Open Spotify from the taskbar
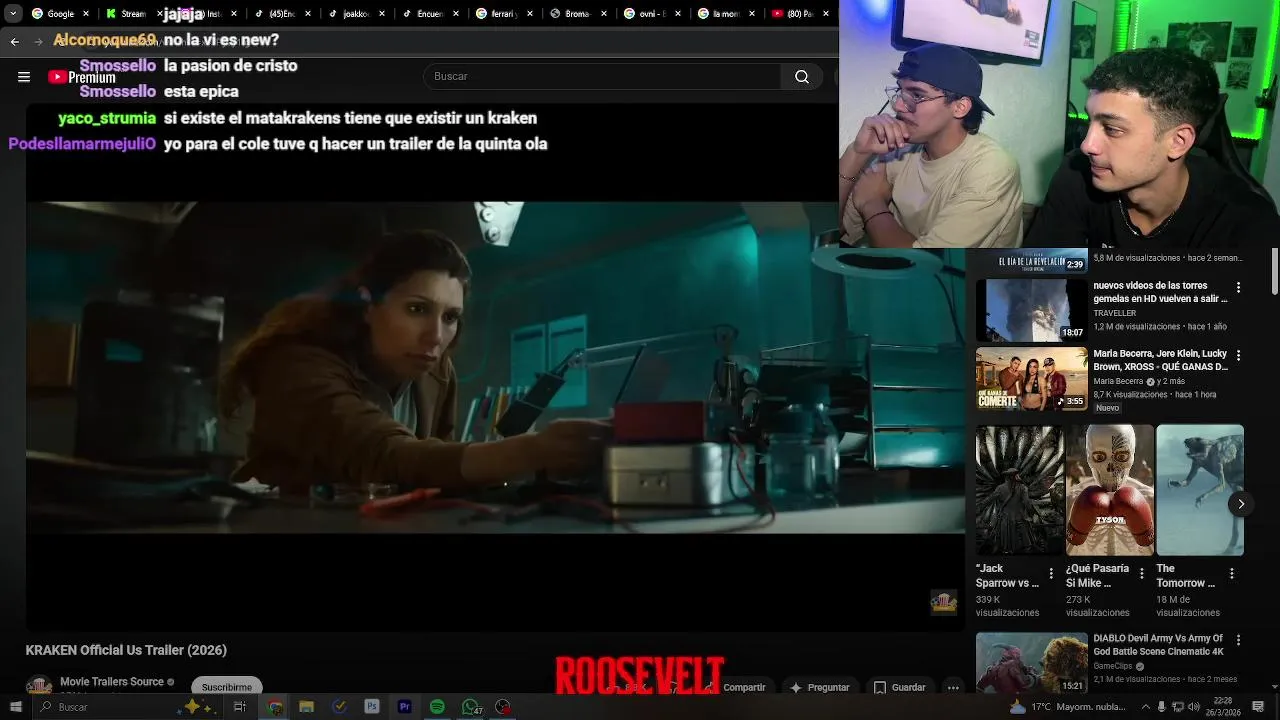1280x720 pixels. (437, 707)
